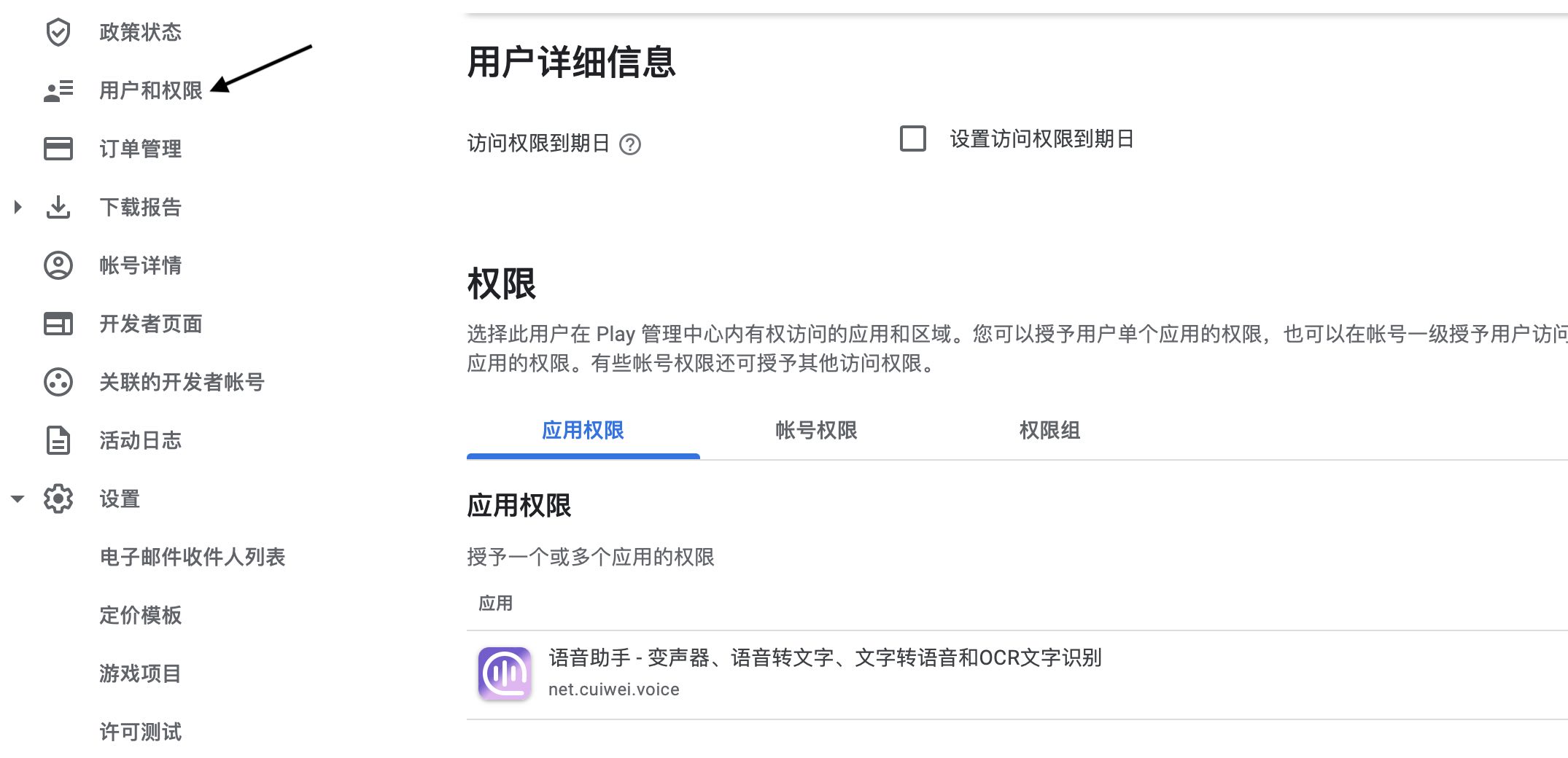Open 活动日志 via the document icon

(x=58, y=440)
